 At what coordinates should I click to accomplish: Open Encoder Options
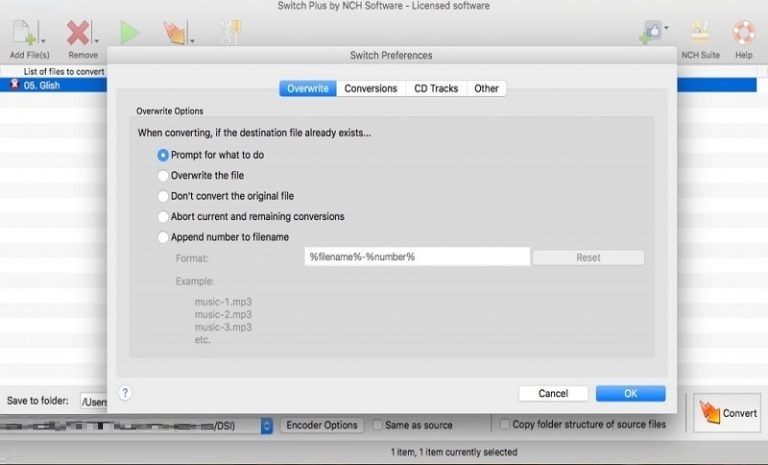pos(322,425)
